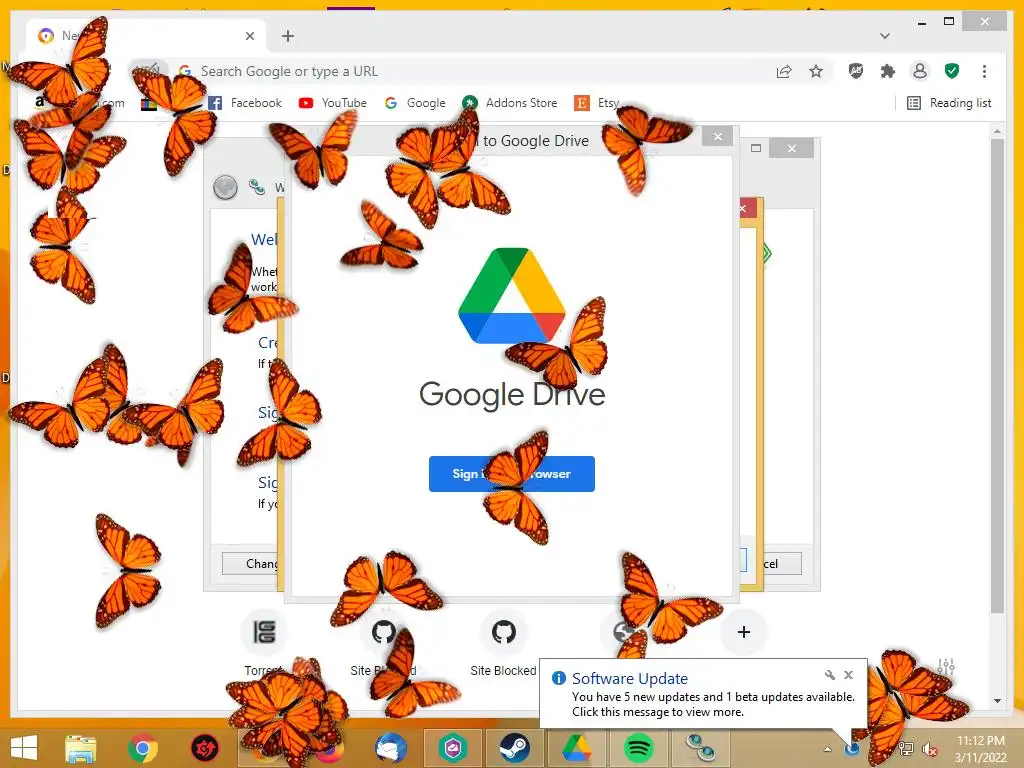
Task: Add a new shortcut with plus
Action: 743,632
